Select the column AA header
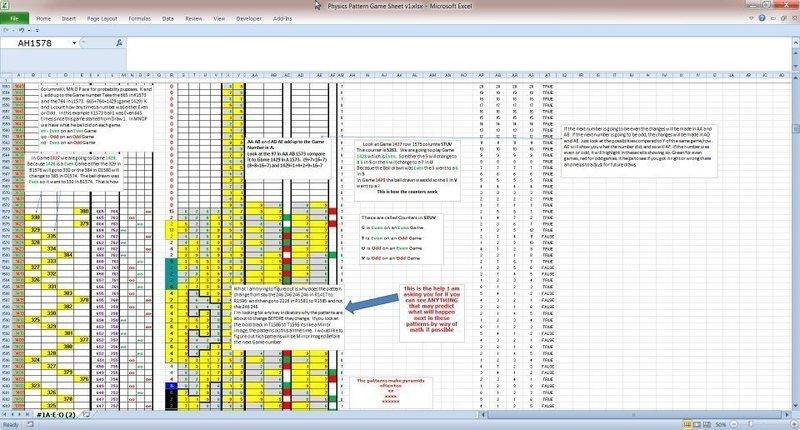The width and height of the screenshot is (800, 430). click(x=255, y=75)
